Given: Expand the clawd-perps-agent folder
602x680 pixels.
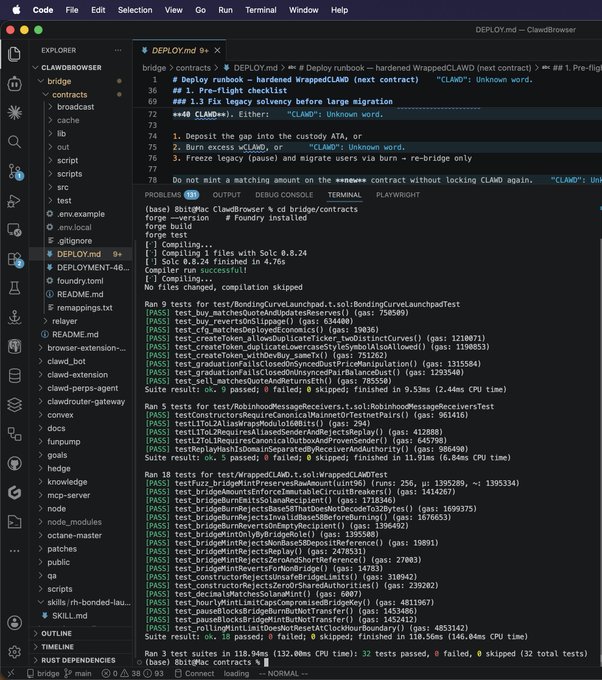Looking at the screenshot, I should pos(82,388).
